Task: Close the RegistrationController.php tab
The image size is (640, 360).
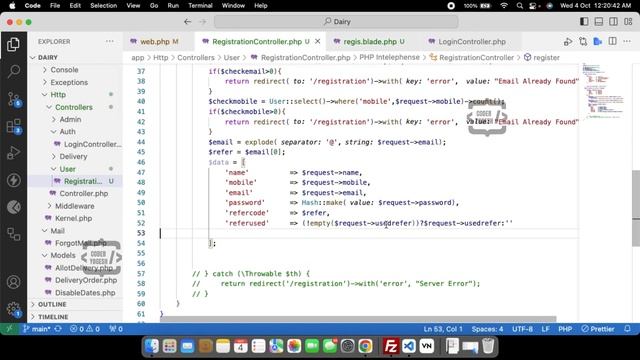Action: click(317, 41)
